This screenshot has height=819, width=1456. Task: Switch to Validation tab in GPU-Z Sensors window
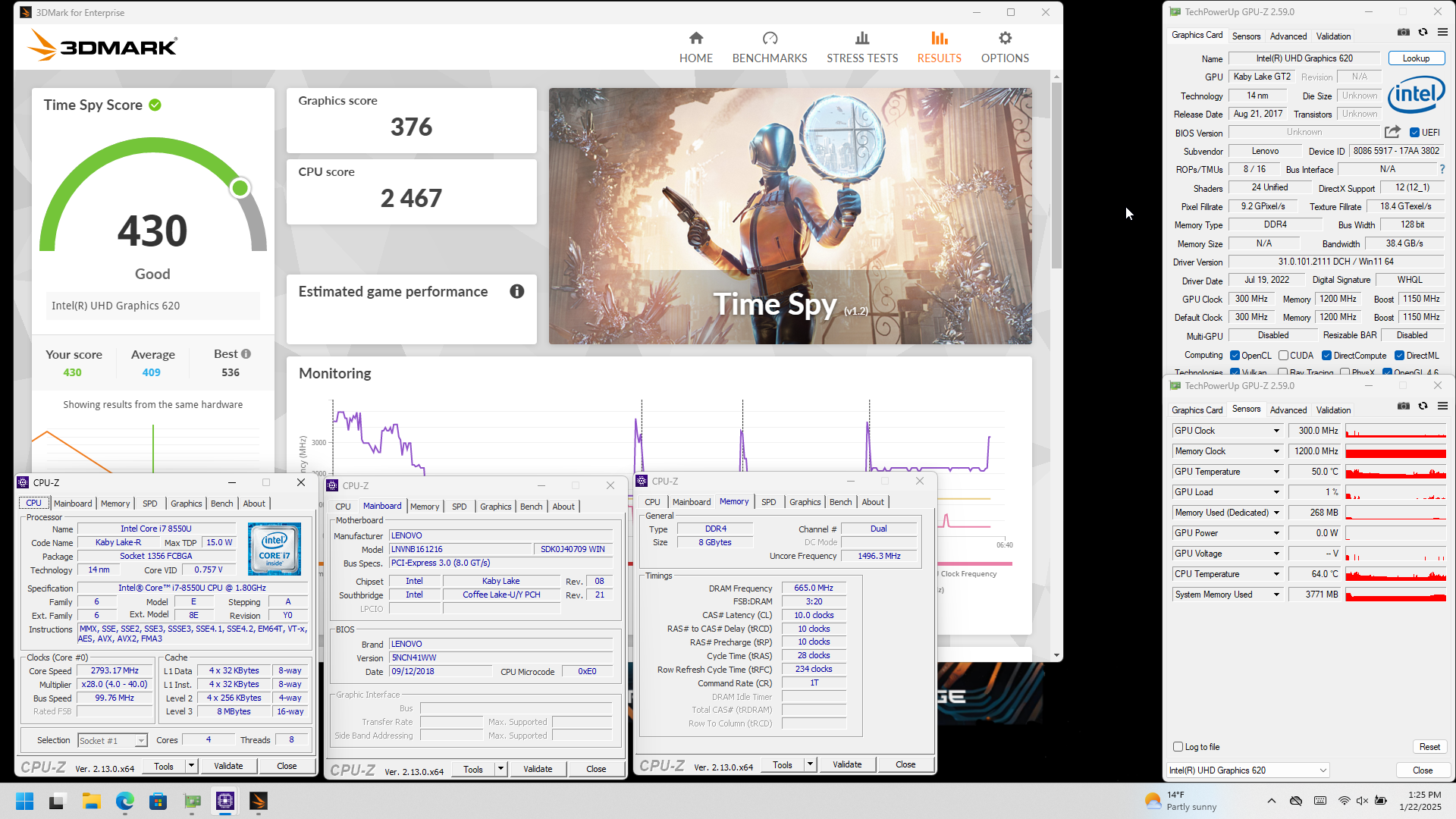[x=1333, y=409]
